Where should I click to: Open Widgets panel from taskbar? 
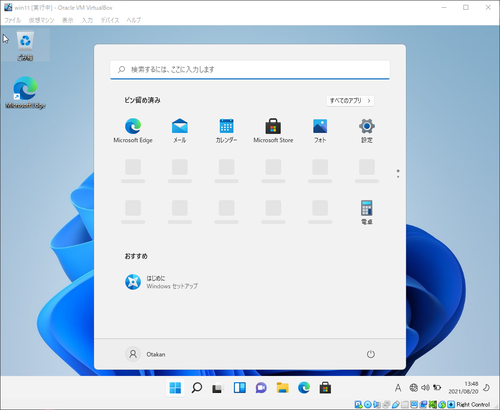(x=240, y=388)
